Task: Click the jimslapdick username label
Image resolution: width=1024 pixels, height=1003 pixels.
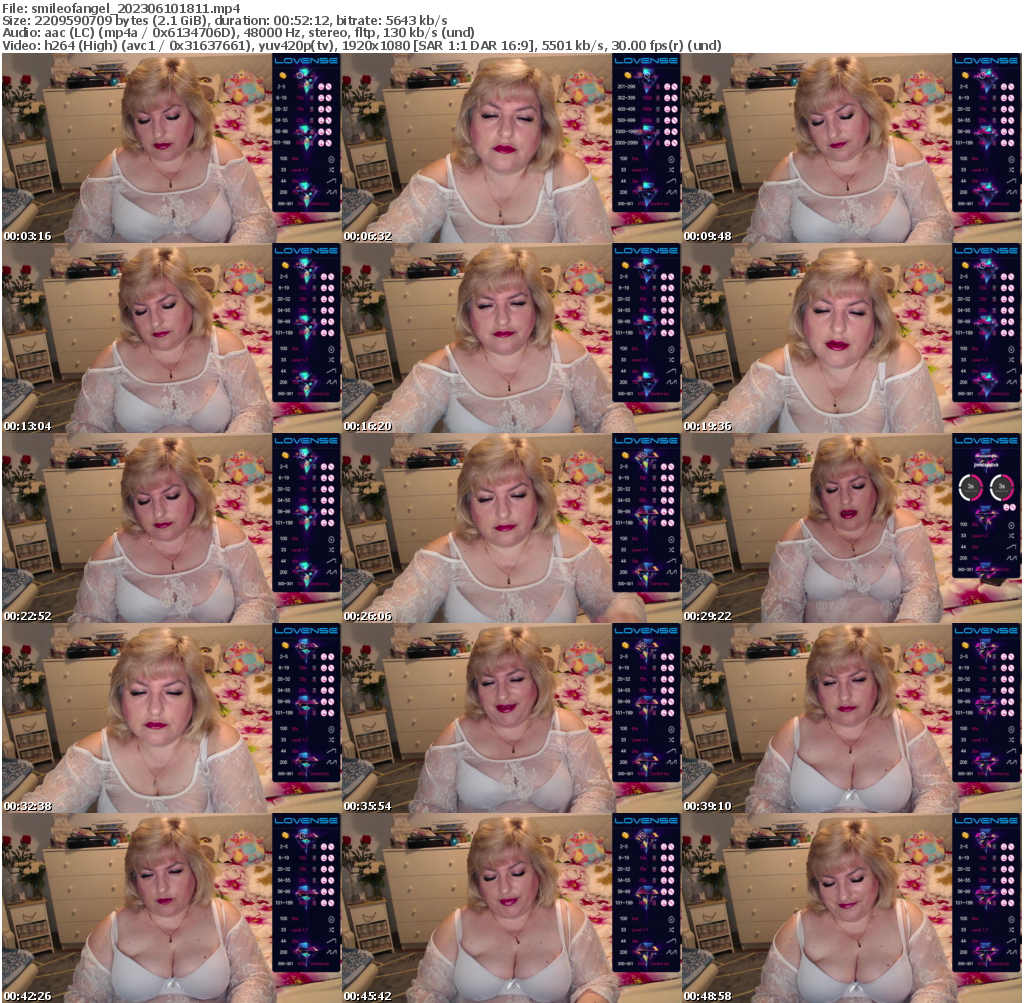Action: 987,464
